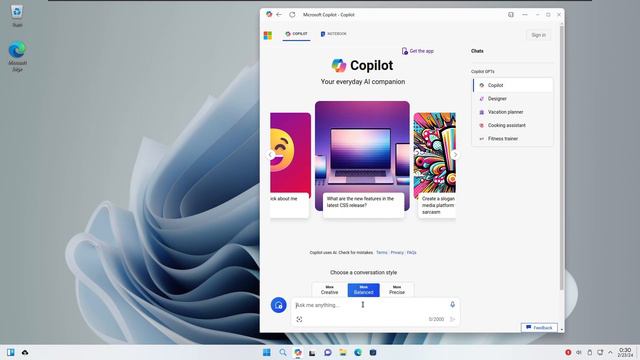640x360 pixels.
Task: Click the volume icon in system tray
Action: (x=579, y=352)
